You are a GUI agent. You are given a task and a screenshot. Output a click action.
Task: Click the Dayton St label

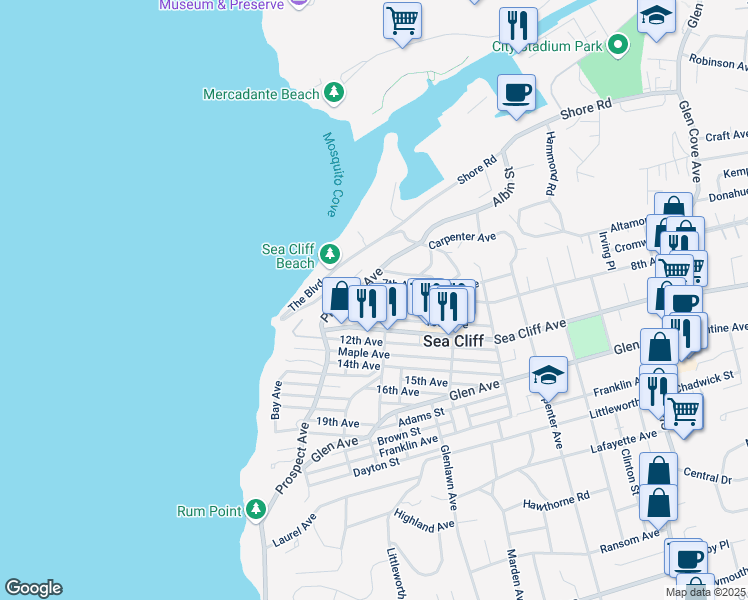click(x=376, y=467)
